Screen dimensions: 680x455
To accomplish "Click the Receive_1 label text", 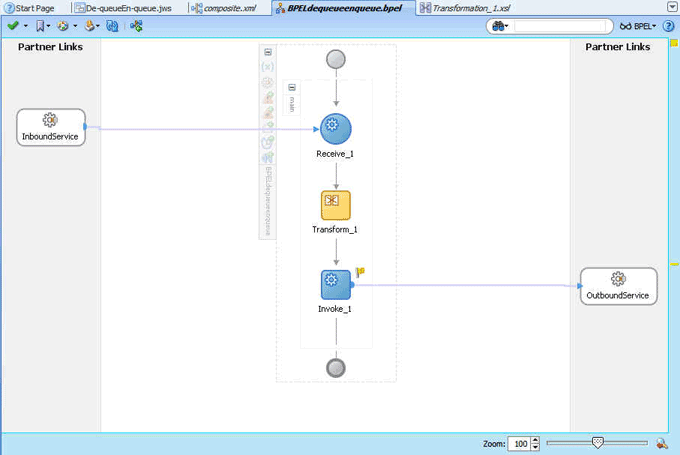I will [335, 154].
